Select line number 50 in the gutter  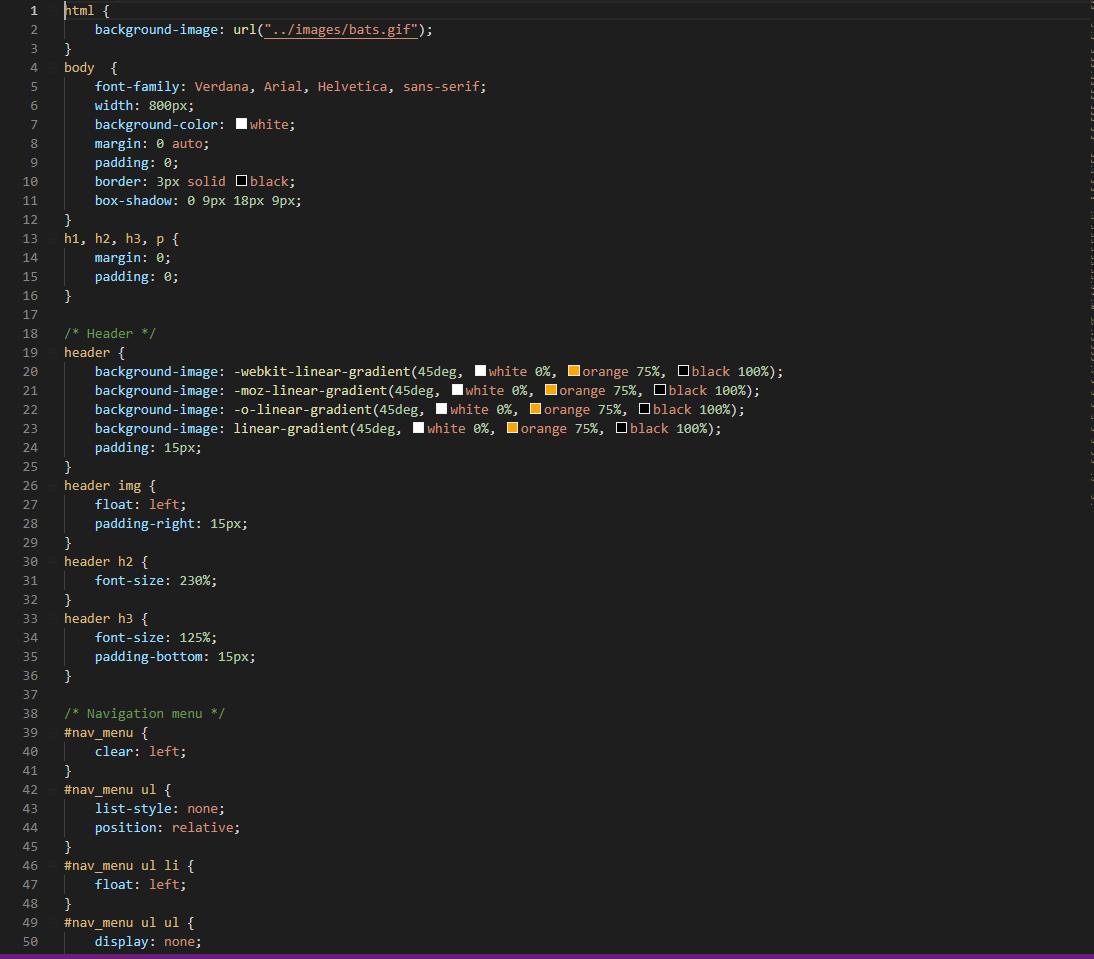coord(30,942)
